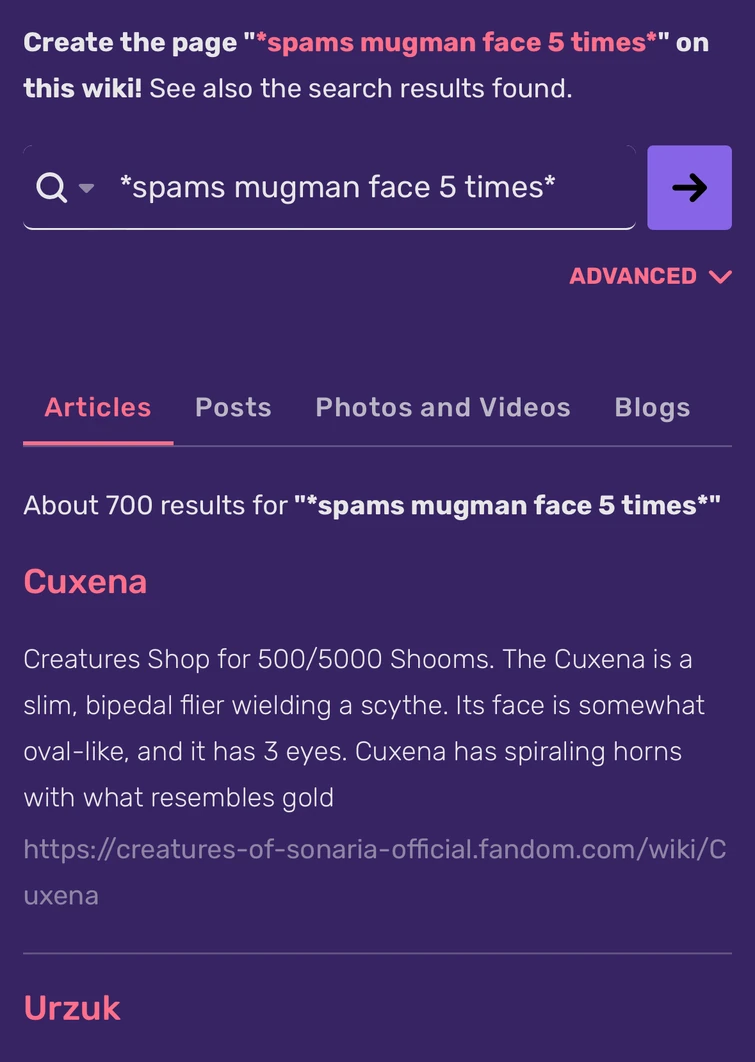Click the ADVANCED search options label
The image size is (755, 1062).
pyautogui.click(x=633, y=276)
